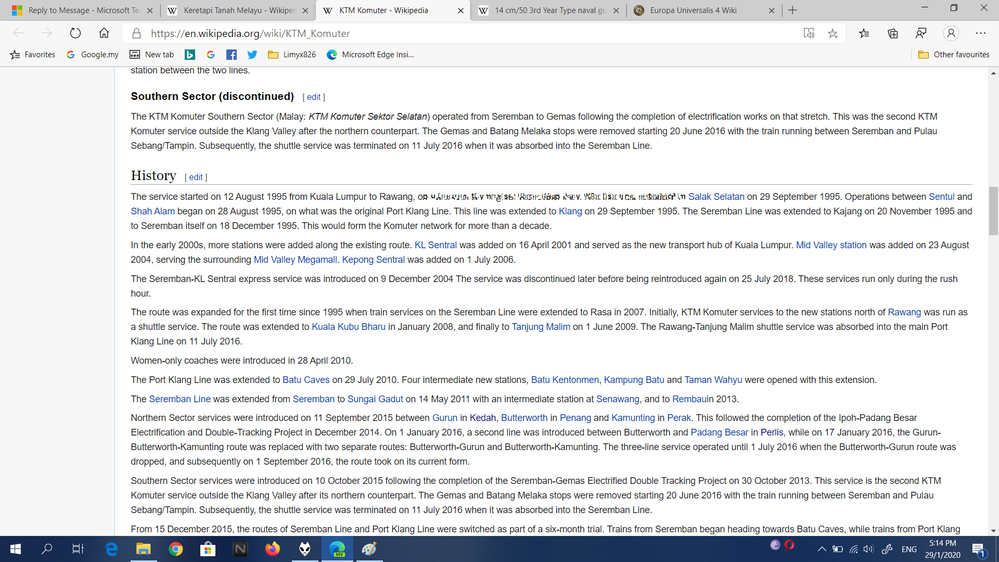Click the page vertical scrollbar thumb
The image size is (999, 562).
[993, 211]
